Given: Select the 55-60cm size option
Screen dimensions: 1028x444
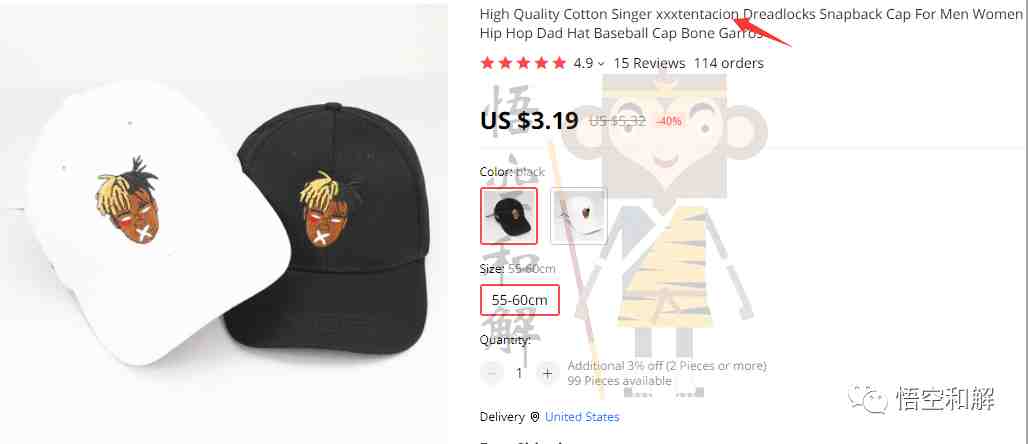Looking at the screenshot, I should 520,300.
